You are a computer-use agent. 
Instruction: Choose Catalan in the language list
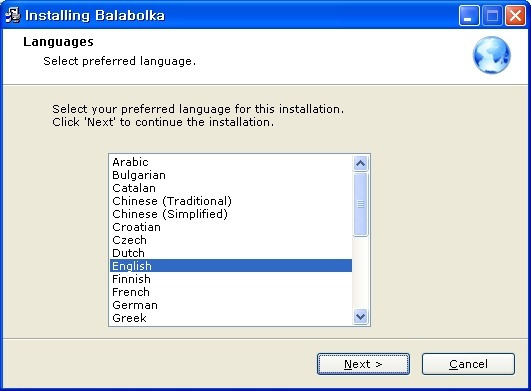[231, 188]
